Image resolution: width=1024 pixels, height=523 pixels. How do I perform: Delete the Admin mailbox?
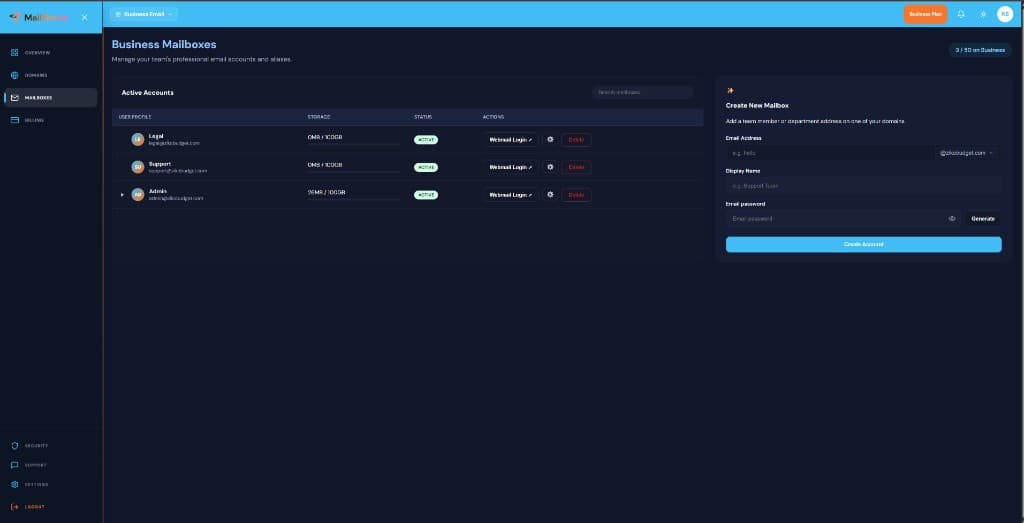click(x=576, y=195)
